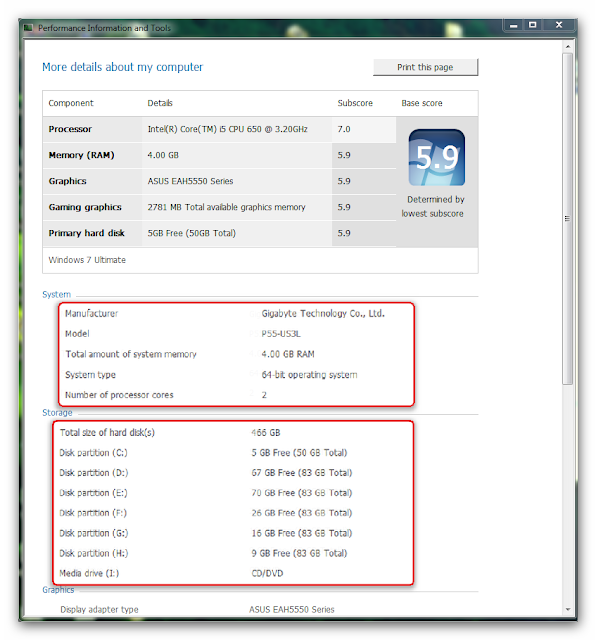Click 'Disk partition (E:)' label
The width and height of the screenshot is (596, 640).
pyautogui.click(x=93, y=493)
